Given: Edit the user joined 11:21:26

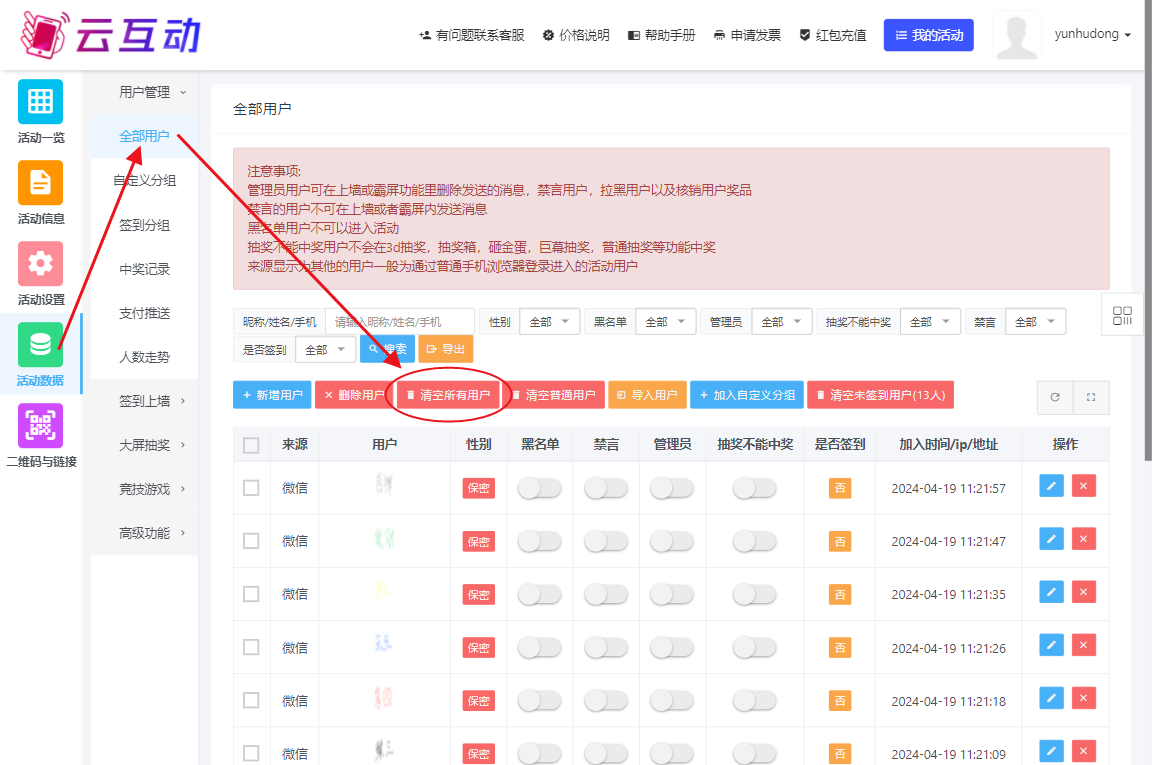Looking at the screenshot, I should 1051,644.
